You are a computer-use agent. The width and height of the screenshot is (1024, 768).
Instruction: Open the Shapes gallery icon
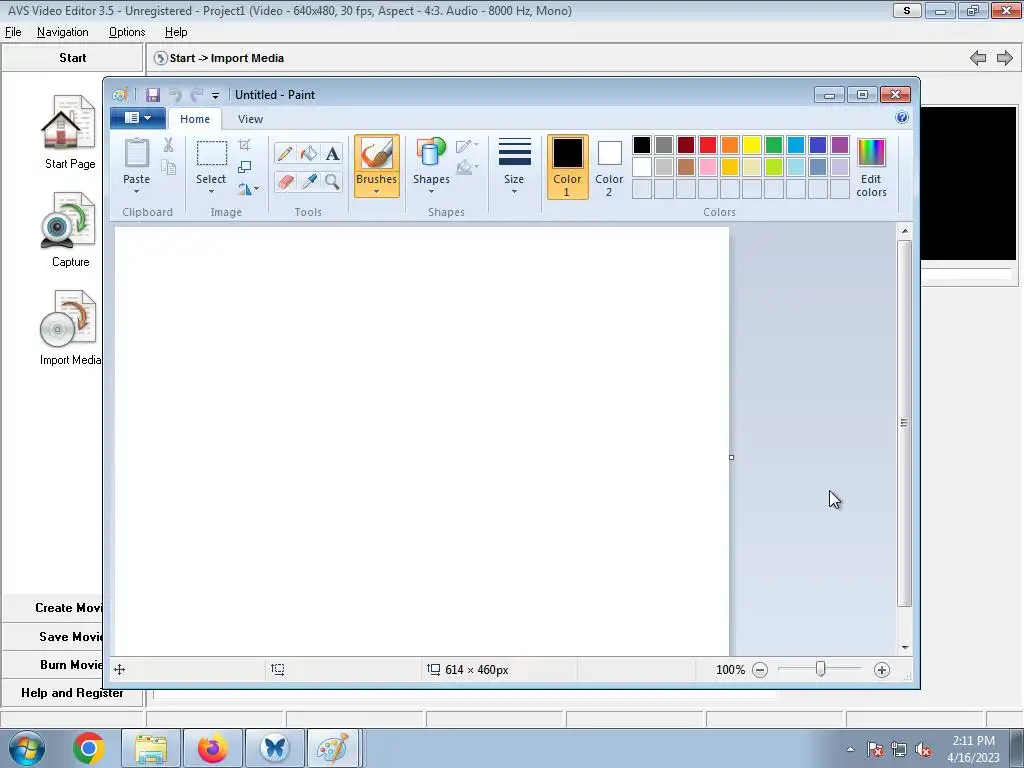pos(431,153)
